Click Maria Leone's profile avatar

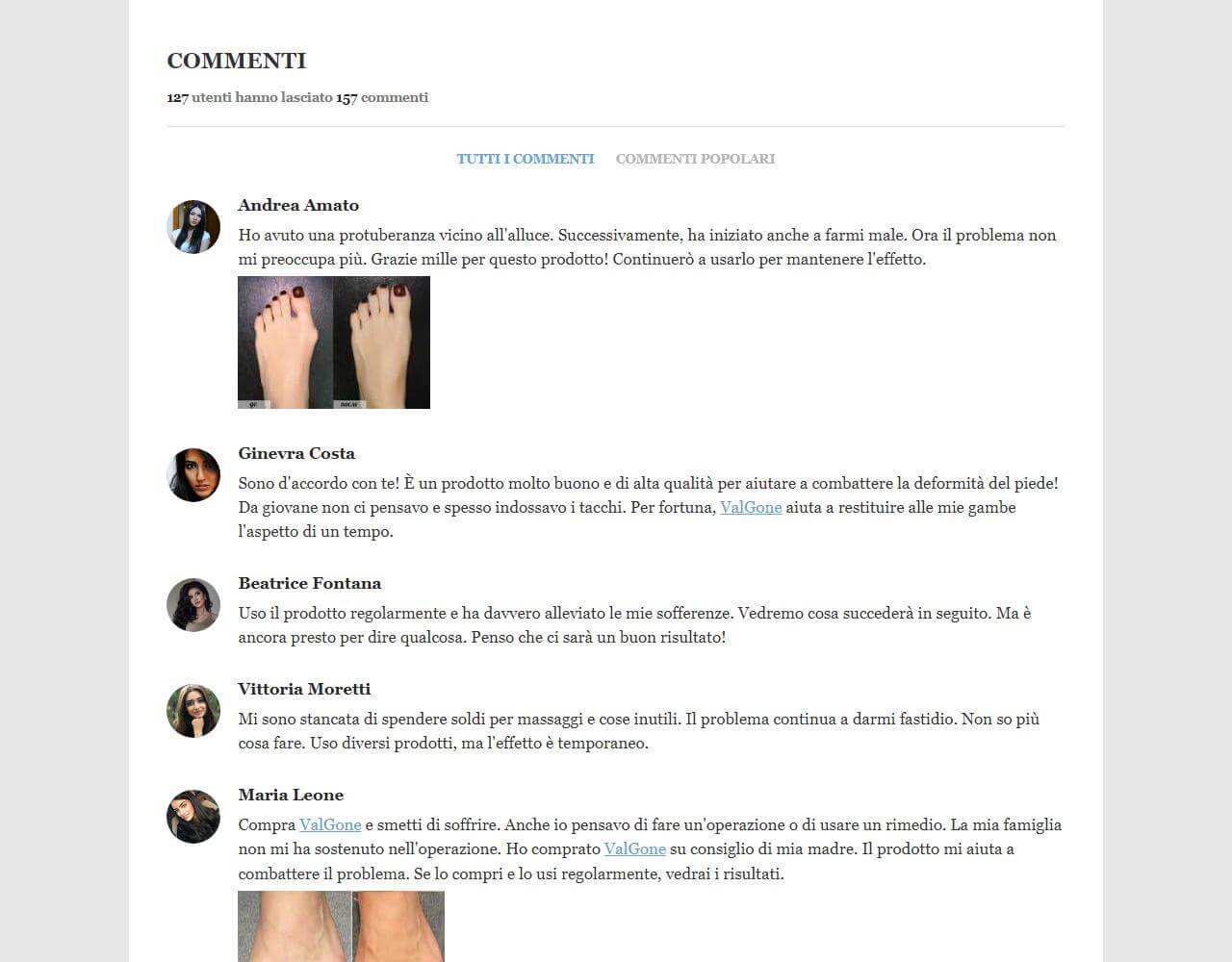coord(193,817)
